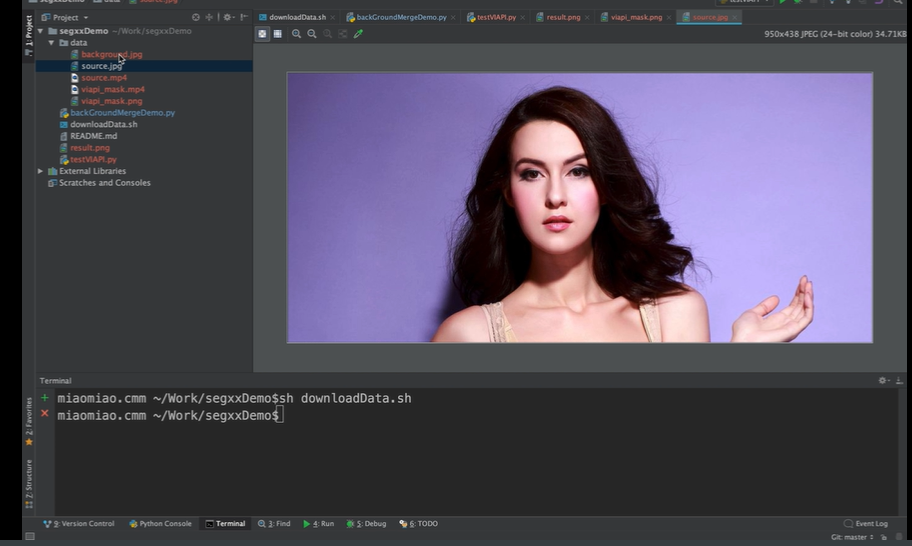The height and width of the screenshot is (546, 912).
Task: Close the viapi_mask.png editor tab
Action: click(669, 17)
